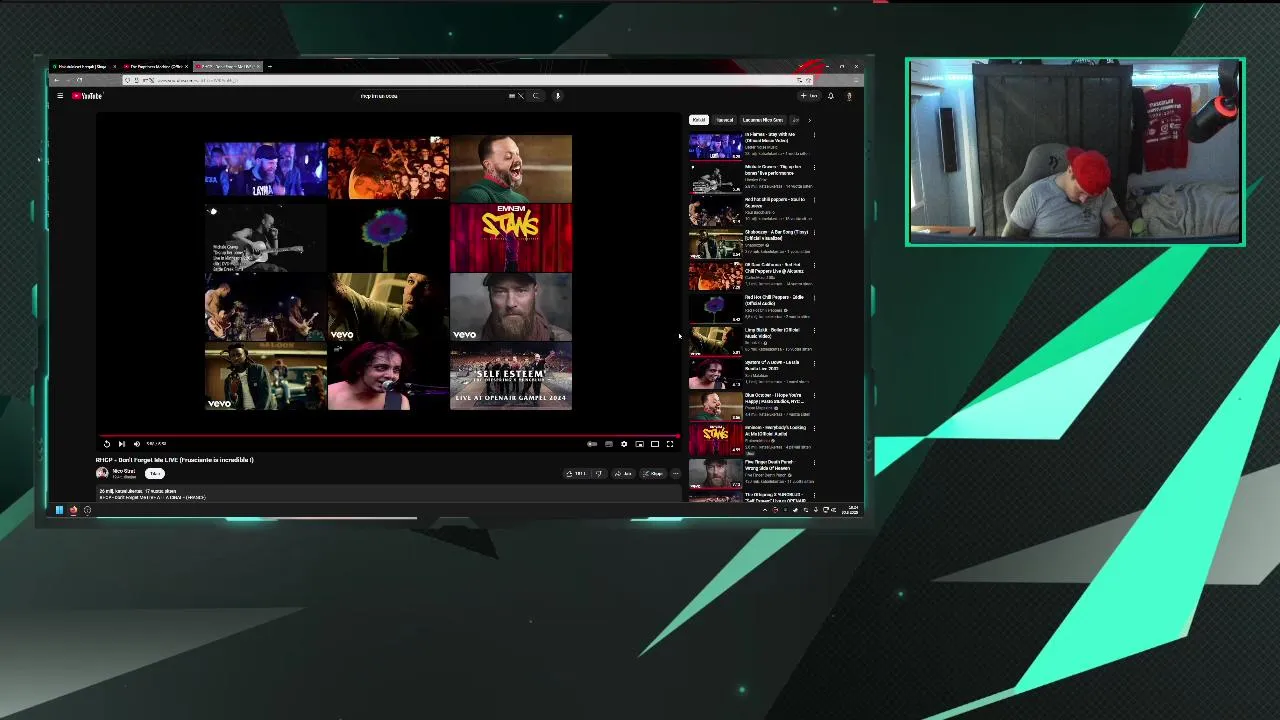1280x720 pixels.
Task: Replay the finished video
Action: click(x=107, y=444)
